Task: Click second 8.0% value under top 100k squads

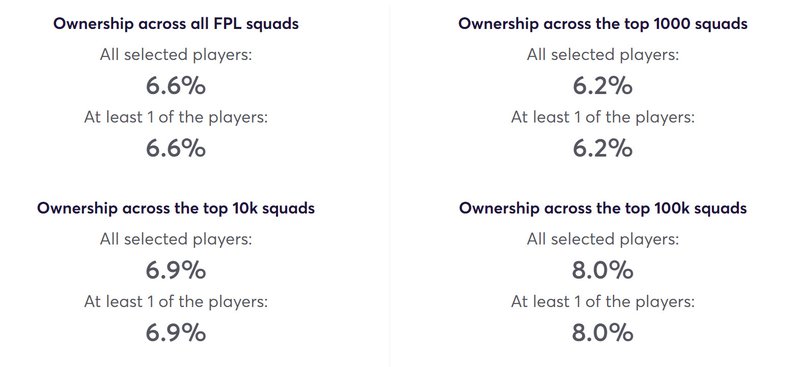Action: pos(603,333)
